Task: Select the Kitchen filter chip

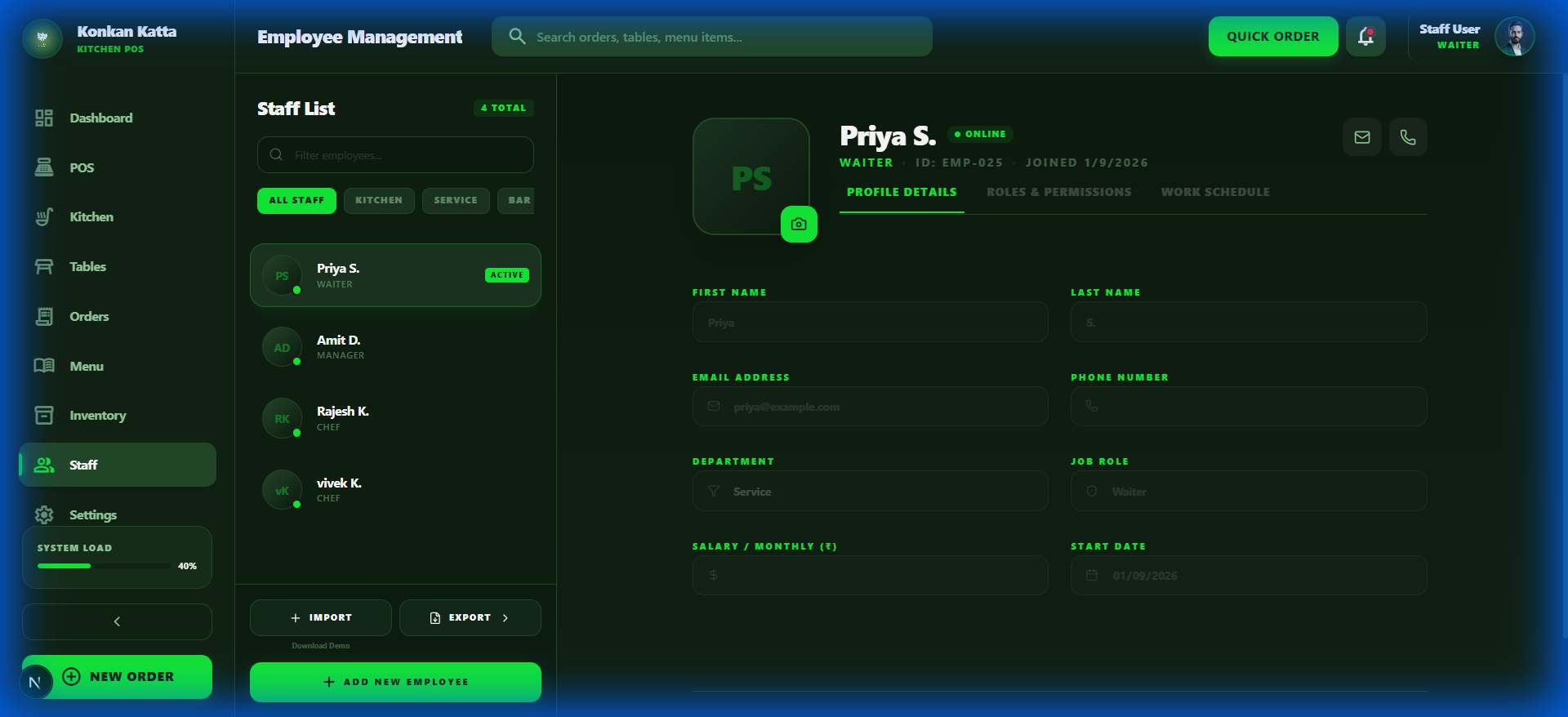Action: [379, 200]
